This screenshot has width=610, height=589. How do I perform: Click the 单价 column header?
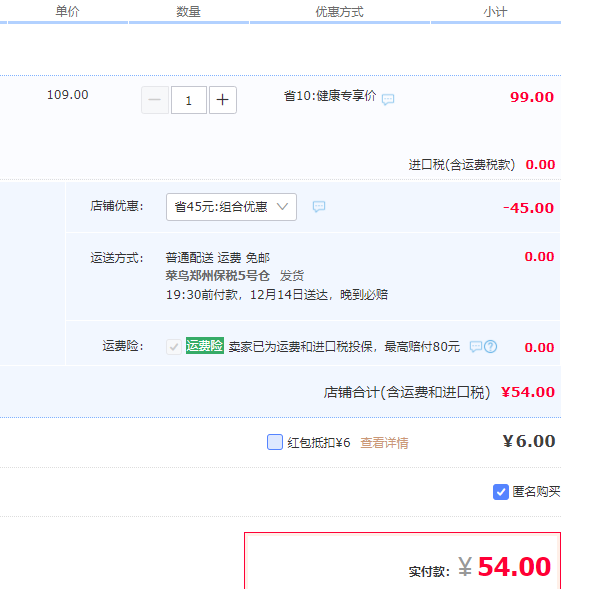(x=68, y=12)
